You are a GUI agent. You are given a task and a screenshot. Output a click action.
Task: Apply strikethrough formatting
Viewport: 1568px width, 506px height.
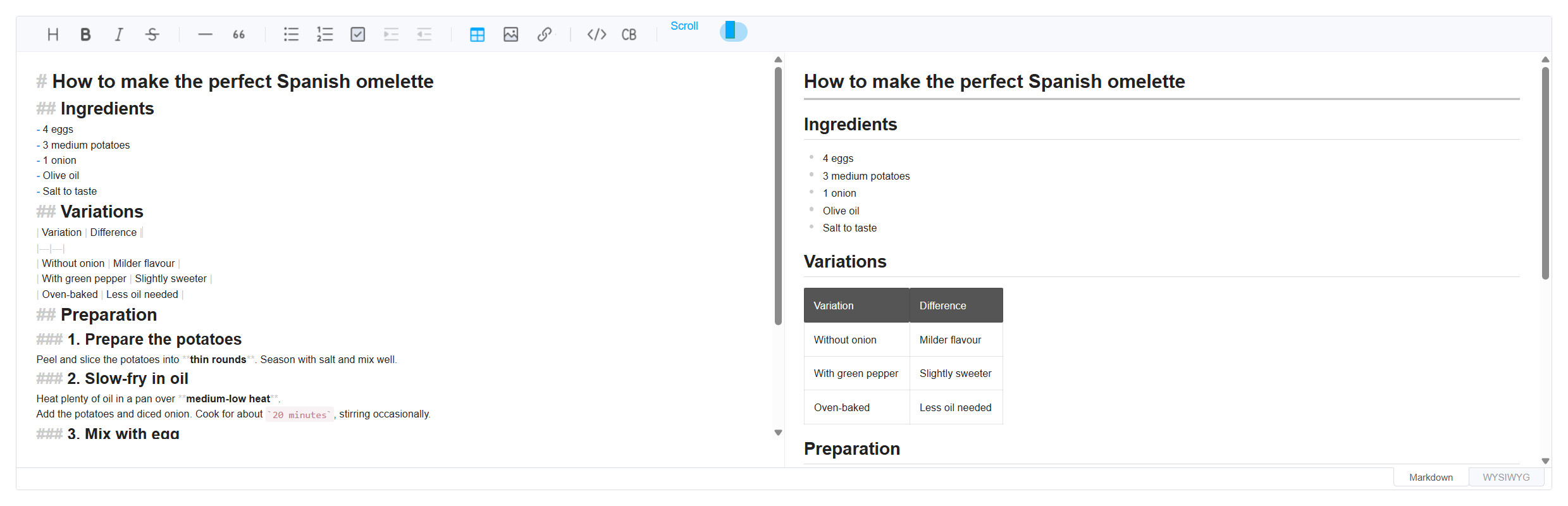click(x=152, y=34)
